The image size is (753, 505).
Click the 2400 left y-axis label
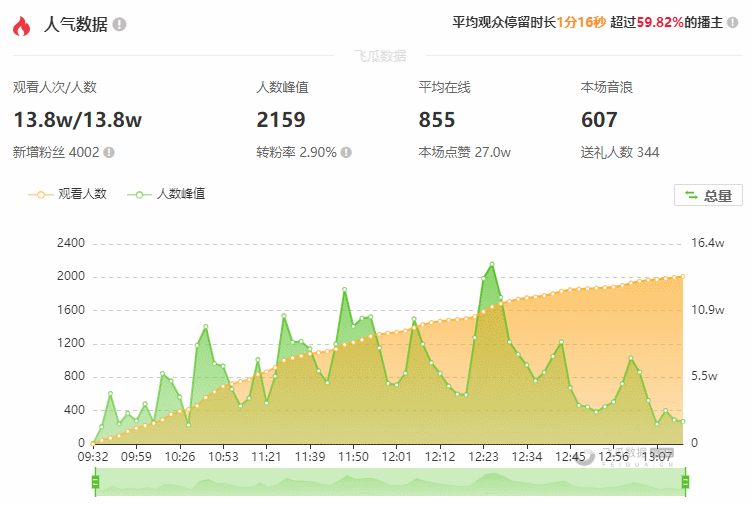(x=71, y=243)
